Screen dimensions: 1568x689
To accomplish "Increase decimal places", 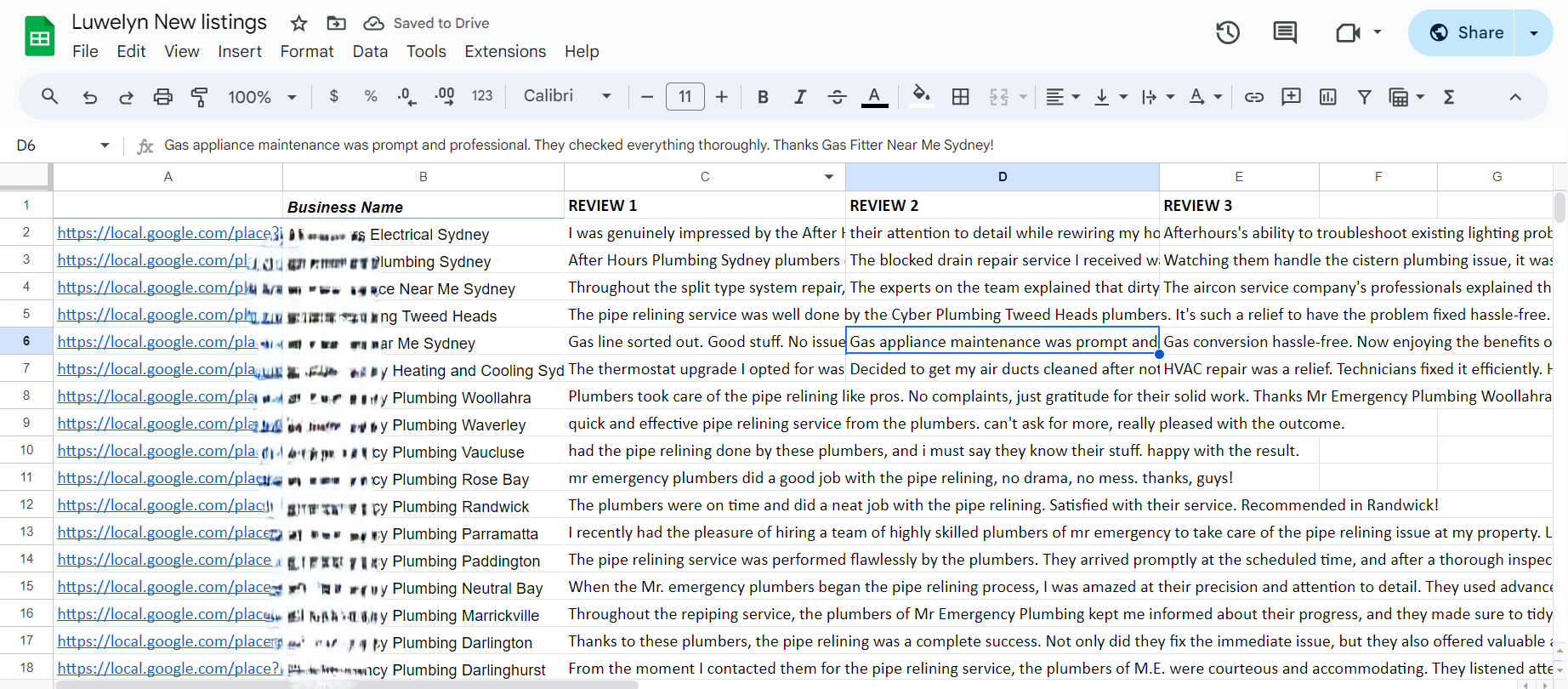I will [x=445, y=97].
